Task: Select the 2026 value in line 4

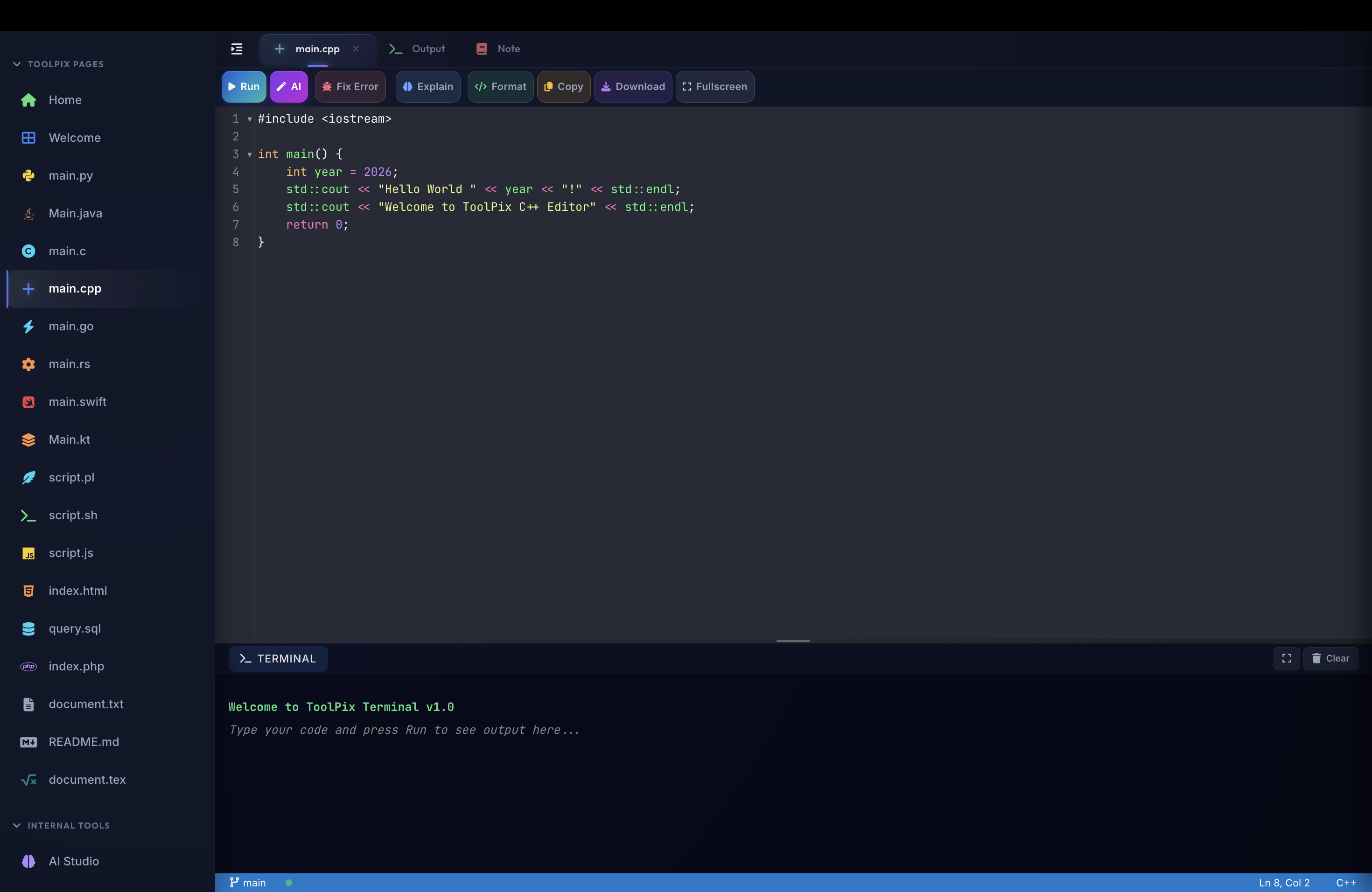Action: click(x=378, y=172)
